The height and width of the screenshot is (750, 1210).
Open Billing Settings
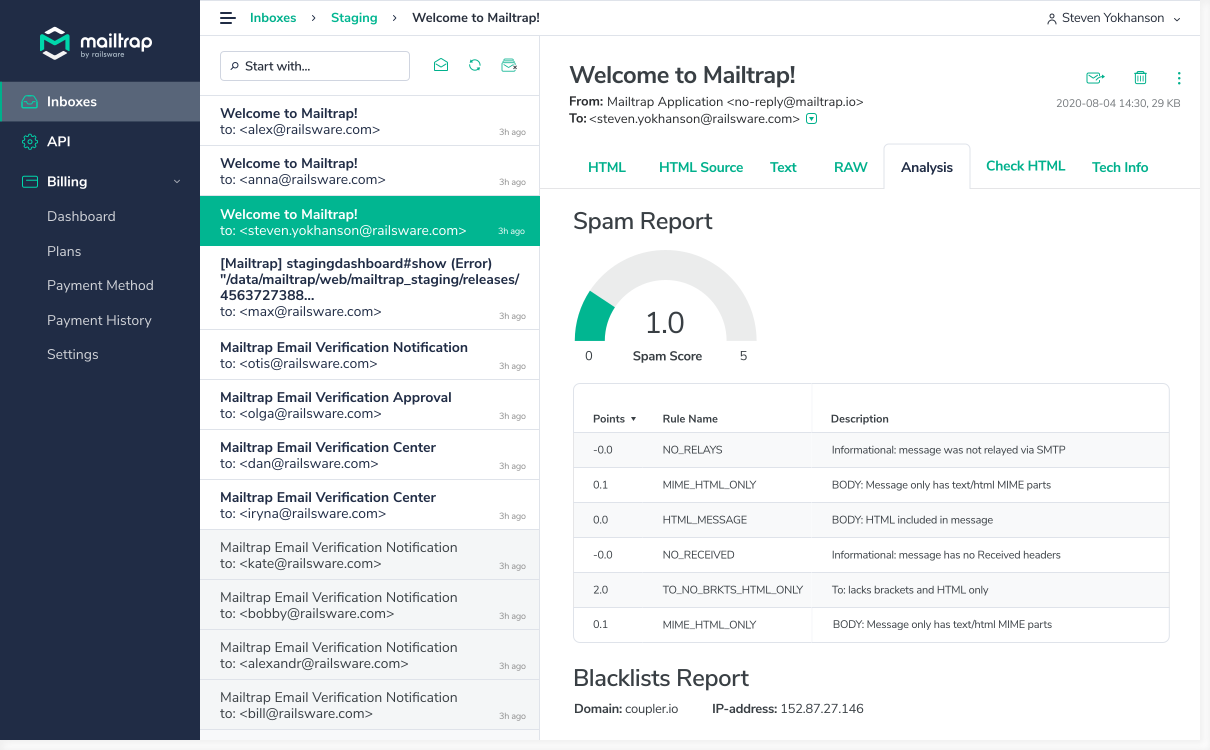click(x=73, y=354)
